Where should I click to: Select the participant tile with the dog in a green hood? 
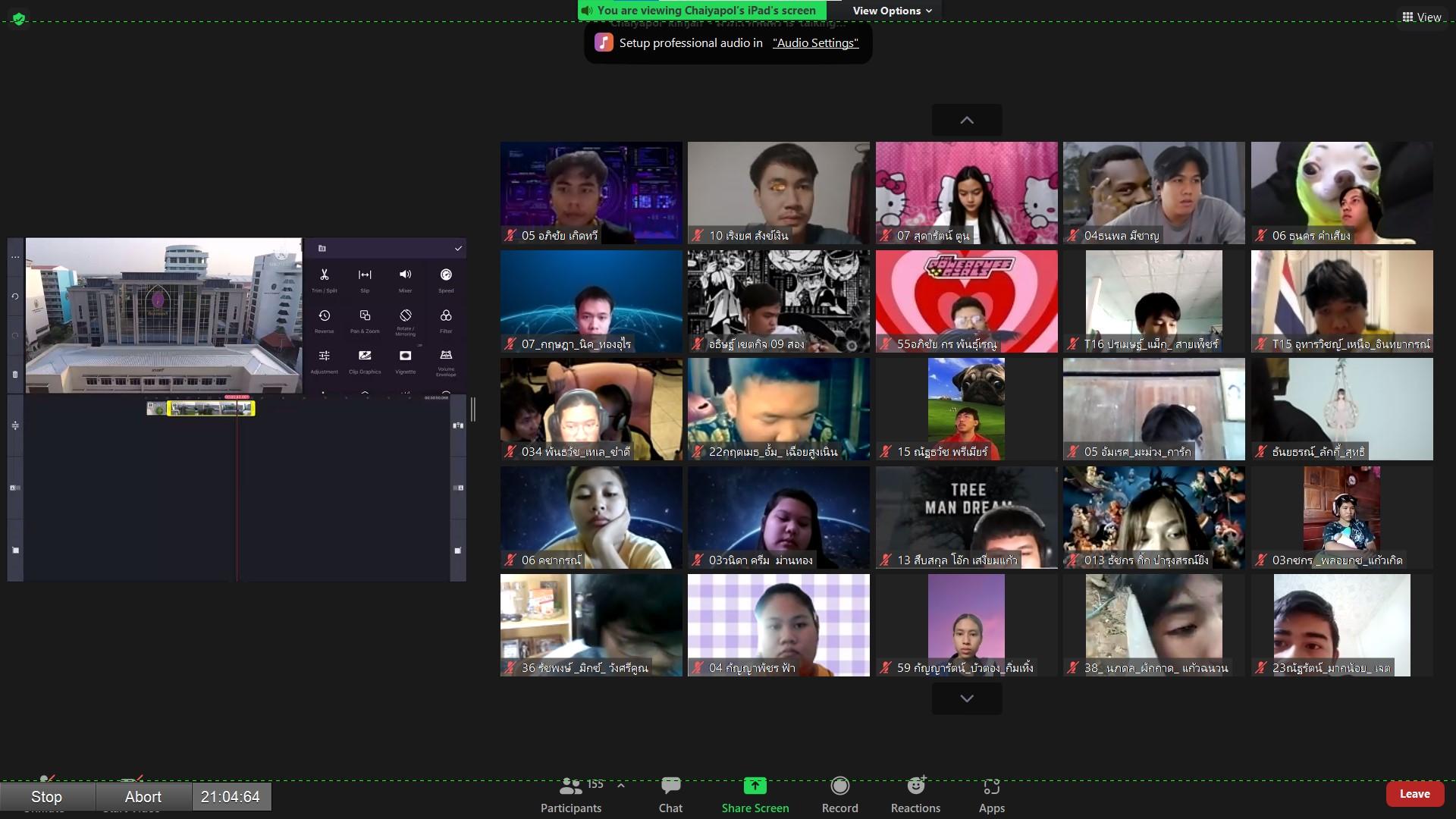1341,193
